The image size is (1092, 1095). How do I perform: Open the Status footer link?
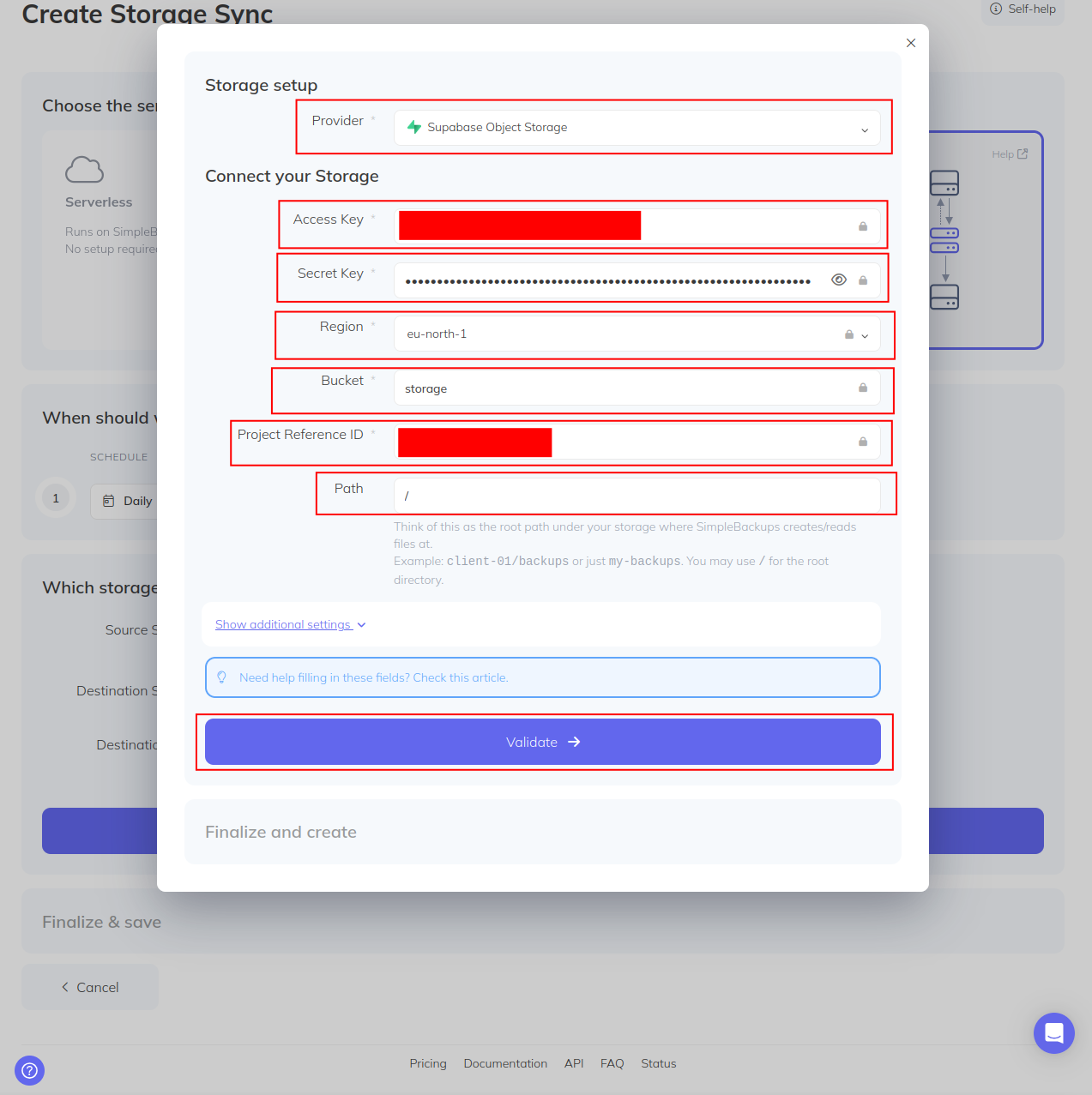tap(659, 1063)
